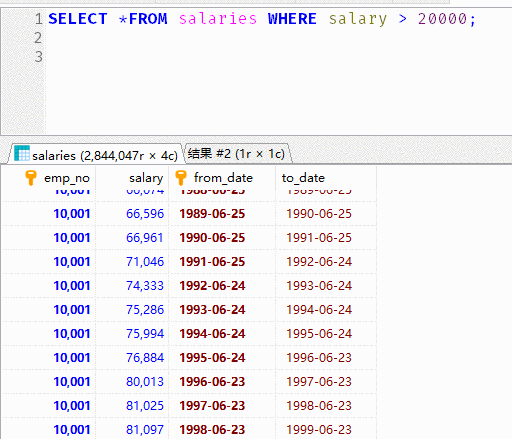This screenshot has width=512, height=439.
Task: Select from_date cell 1996-06-23
Action: point(222,382)
